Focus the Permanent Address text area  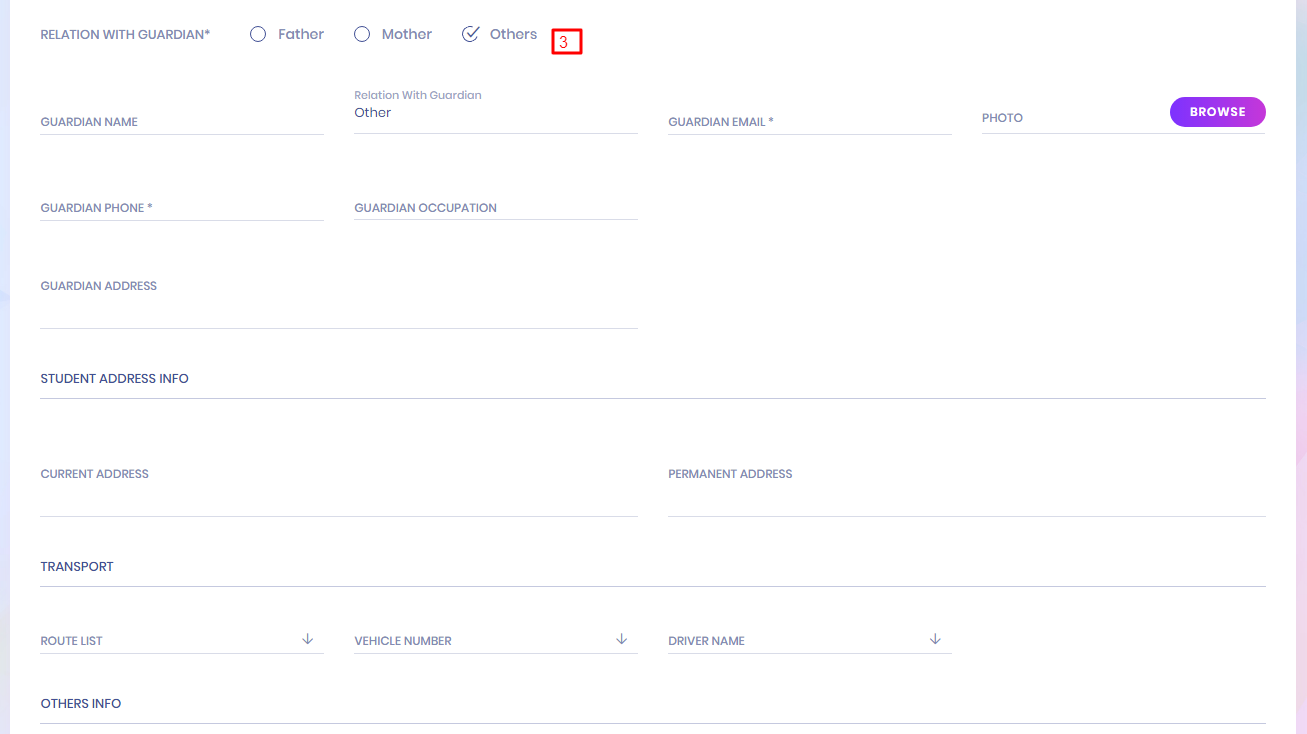pyautogui.click(x=966, y=490)
